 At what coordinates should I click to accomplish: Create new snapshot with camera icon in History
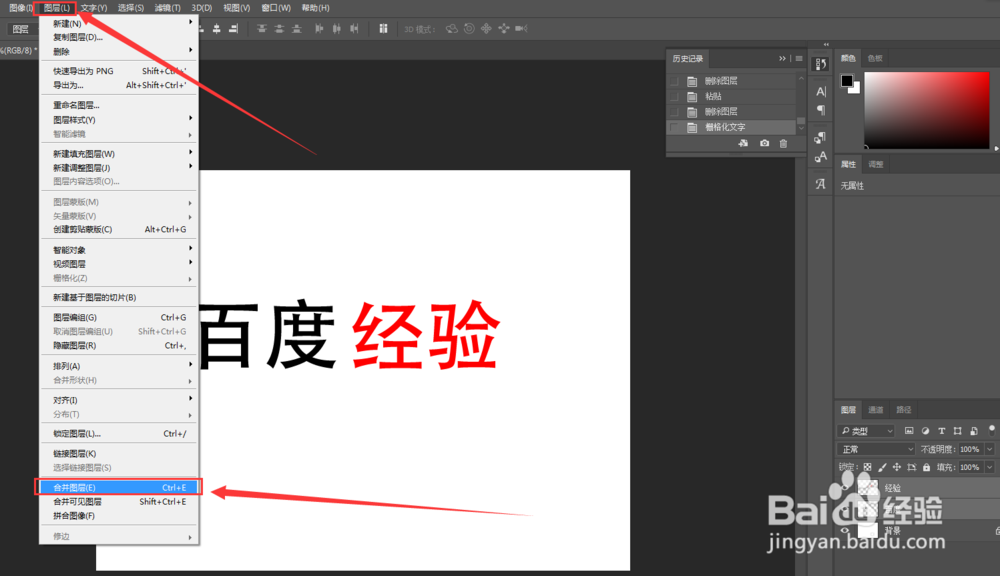765,143
